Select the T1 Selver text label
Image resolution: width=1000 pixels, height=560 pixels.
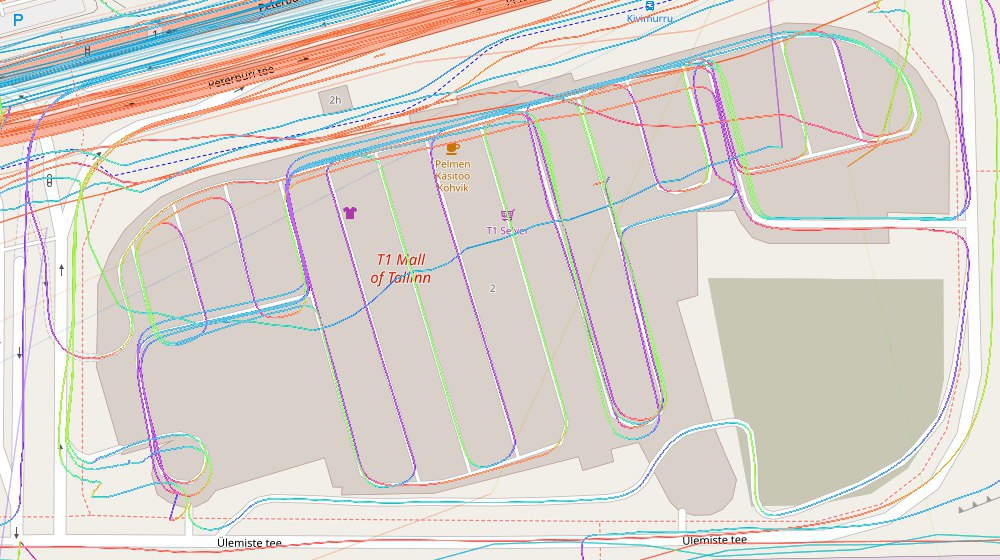pos(507,230)
